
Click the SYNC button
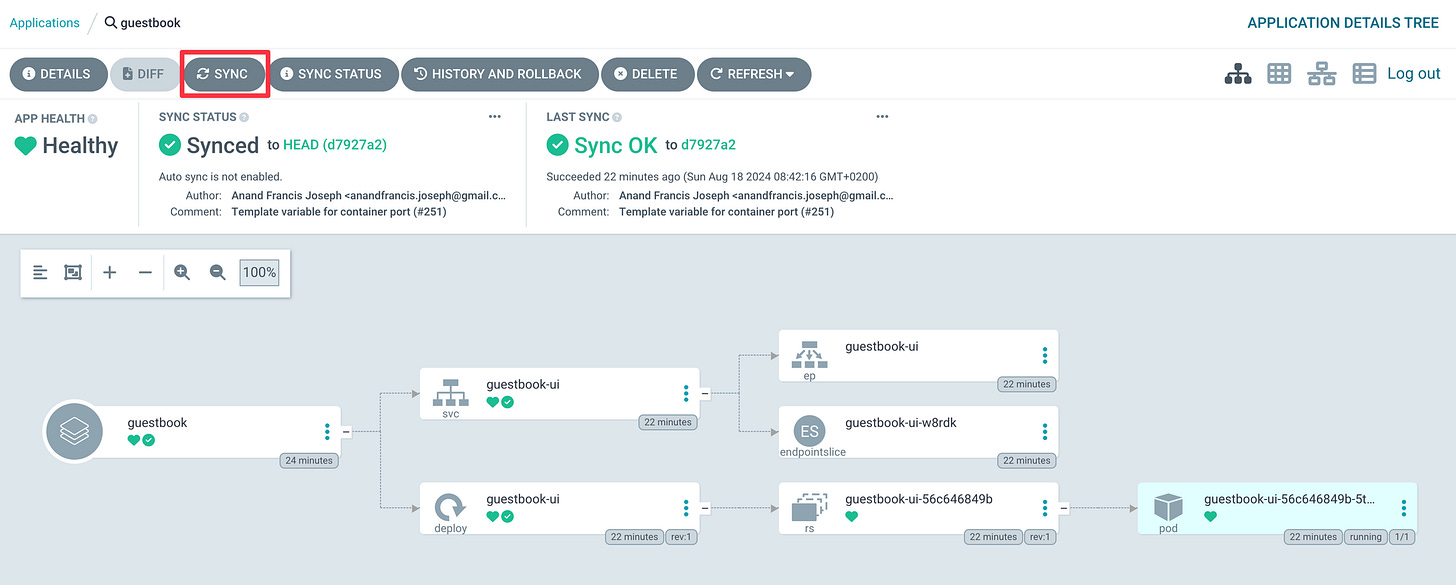coord(224,73)
